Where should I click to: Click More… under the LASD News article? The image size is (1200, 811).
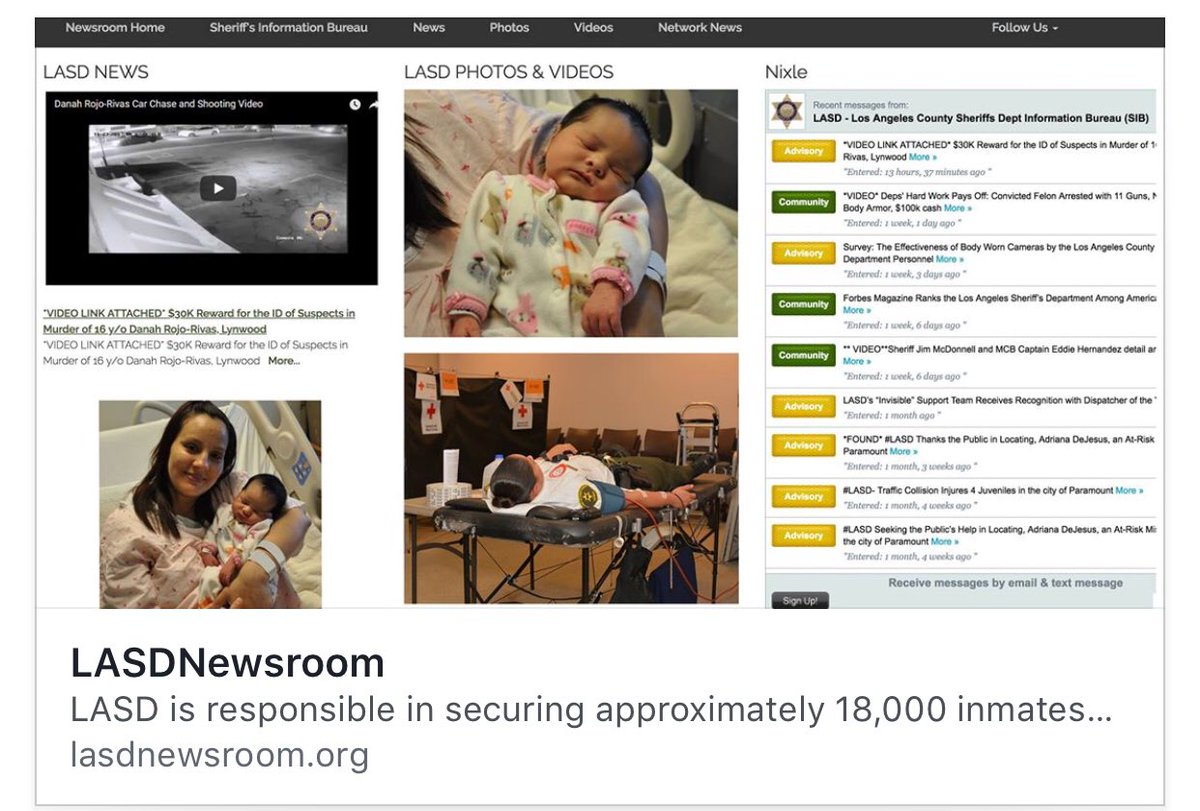[x=284, y=361]
